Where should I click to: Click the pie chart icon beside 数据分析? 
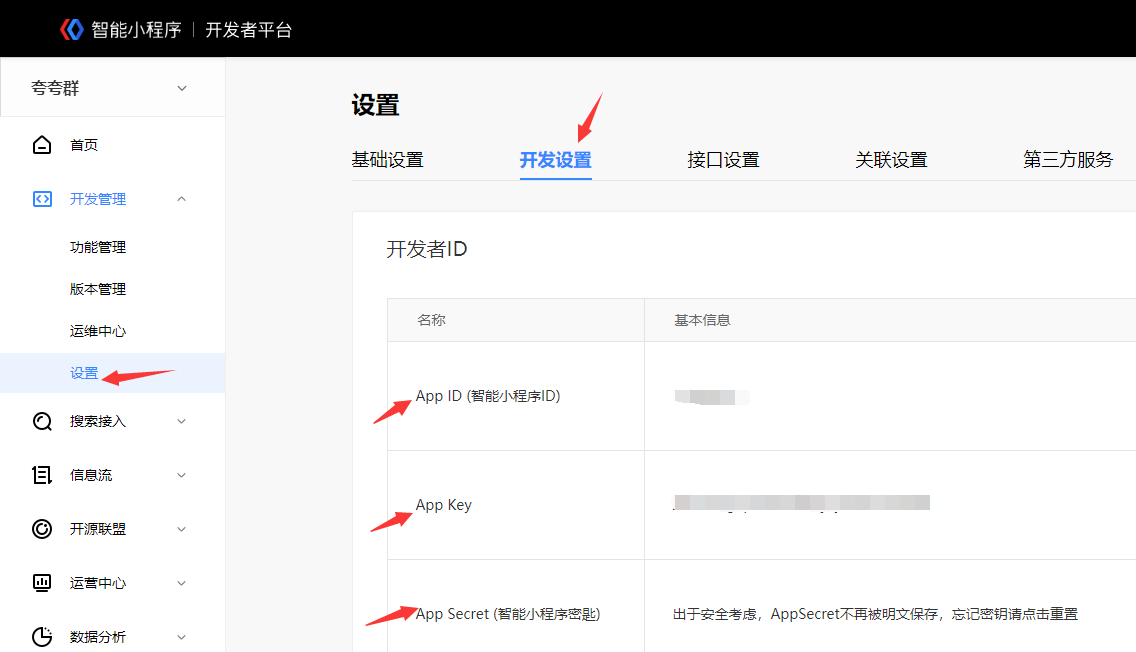pyautogui.click(x=42, y=637)
